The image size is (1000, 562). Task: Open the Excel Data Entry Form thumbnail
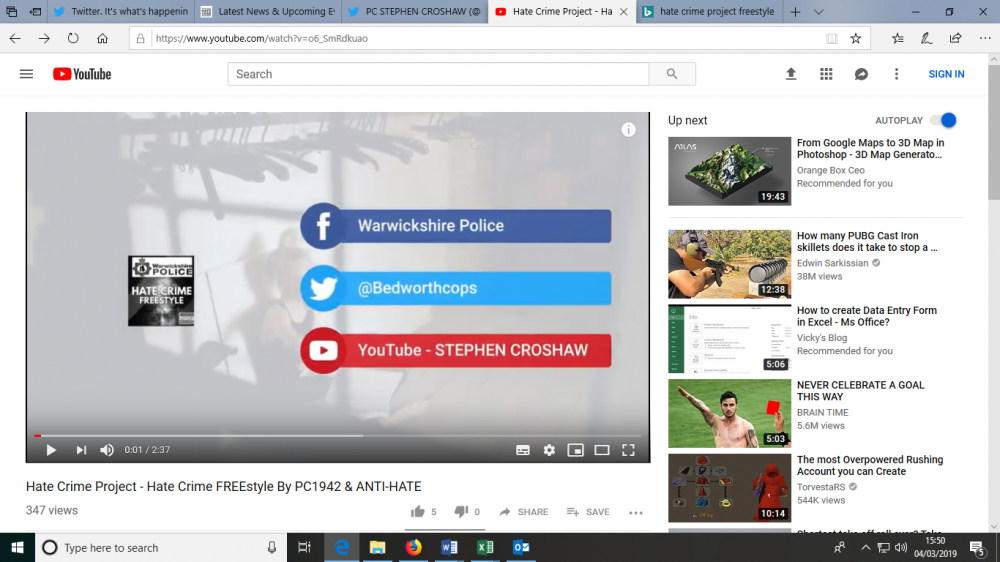pos(729,339)
